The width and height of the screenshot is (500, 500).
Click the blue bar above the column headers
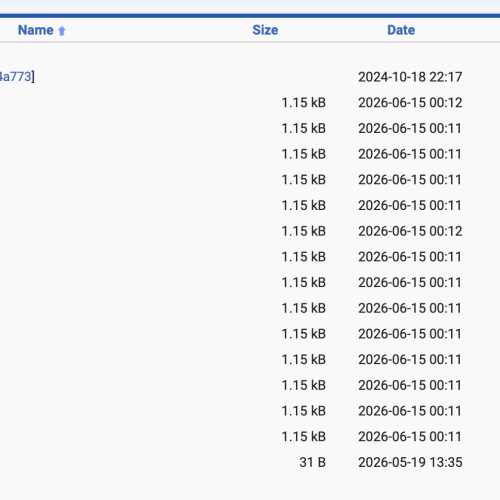click(x=250, y=16)
